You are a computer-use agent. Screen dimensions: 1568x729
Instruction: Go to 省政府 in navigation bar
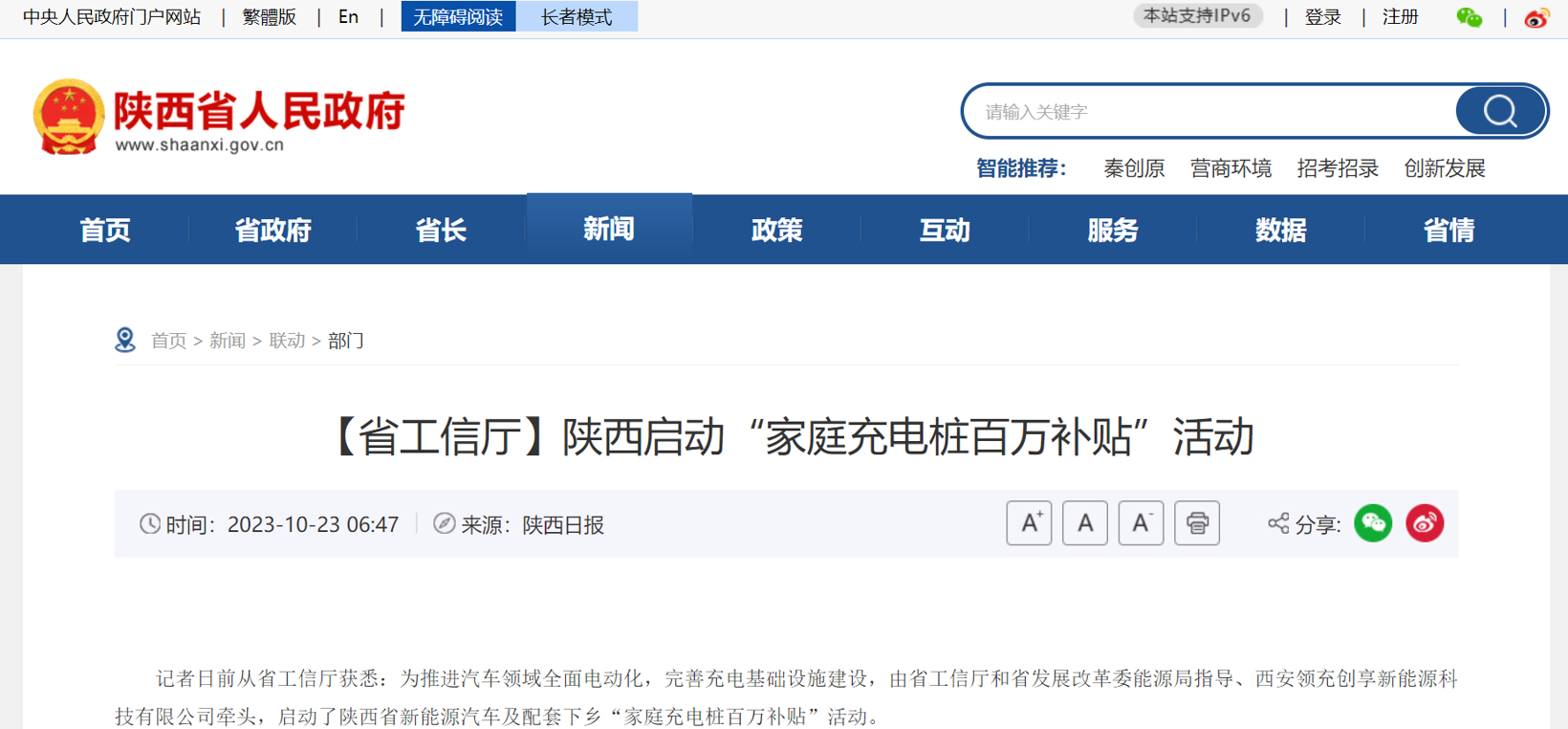point(273,230)
